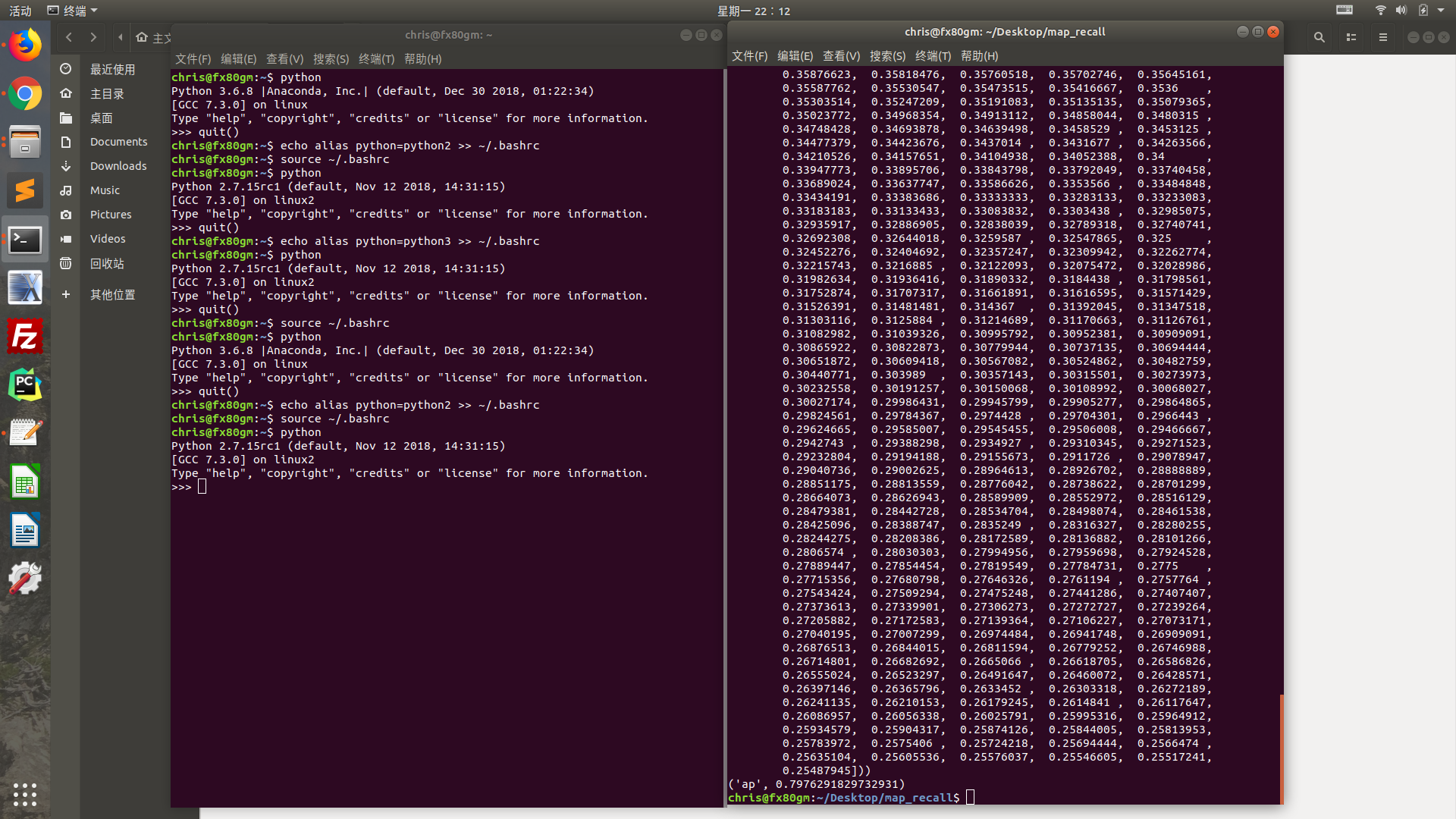Open the clock showing 星期一 22:12

[x=755, y=11]
